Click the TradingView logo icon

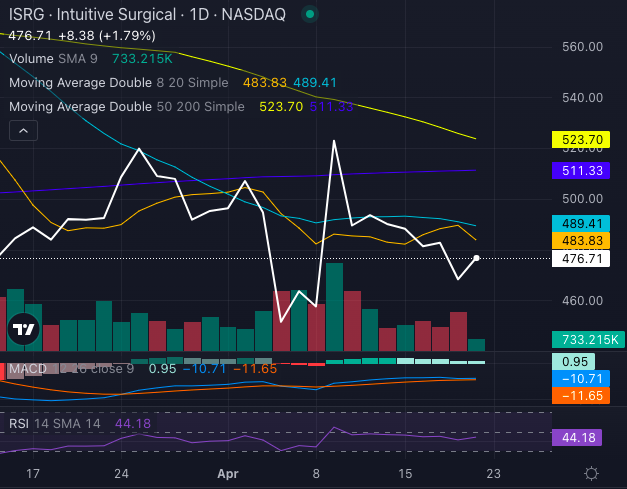pyautogui.click(x=24, y=329)
